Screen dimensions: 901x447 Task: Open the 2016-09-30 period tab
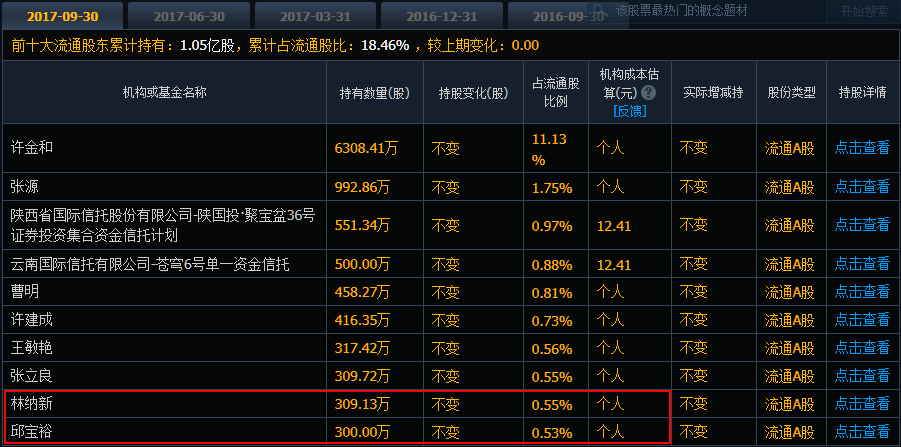(562, 15)
